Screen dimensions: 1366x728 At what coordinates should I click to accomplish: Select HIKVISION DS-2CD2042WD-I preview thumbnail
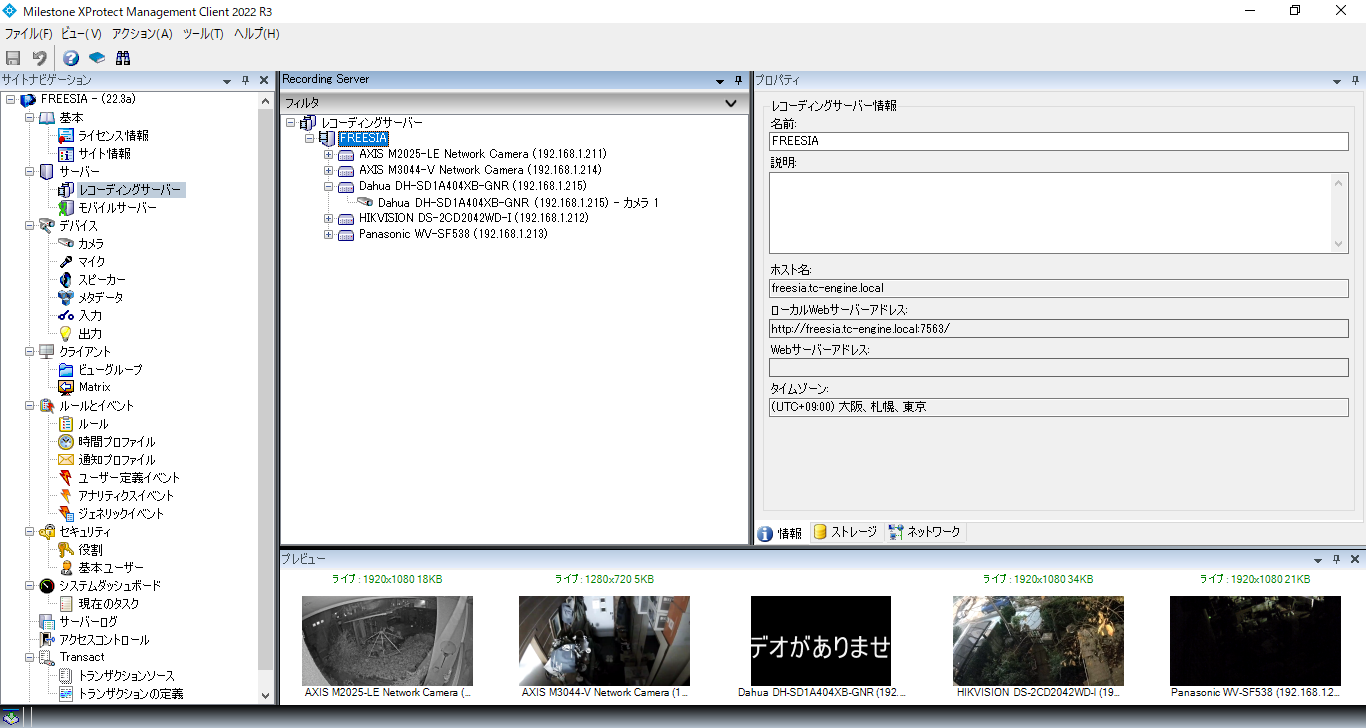click(1038, 641)
